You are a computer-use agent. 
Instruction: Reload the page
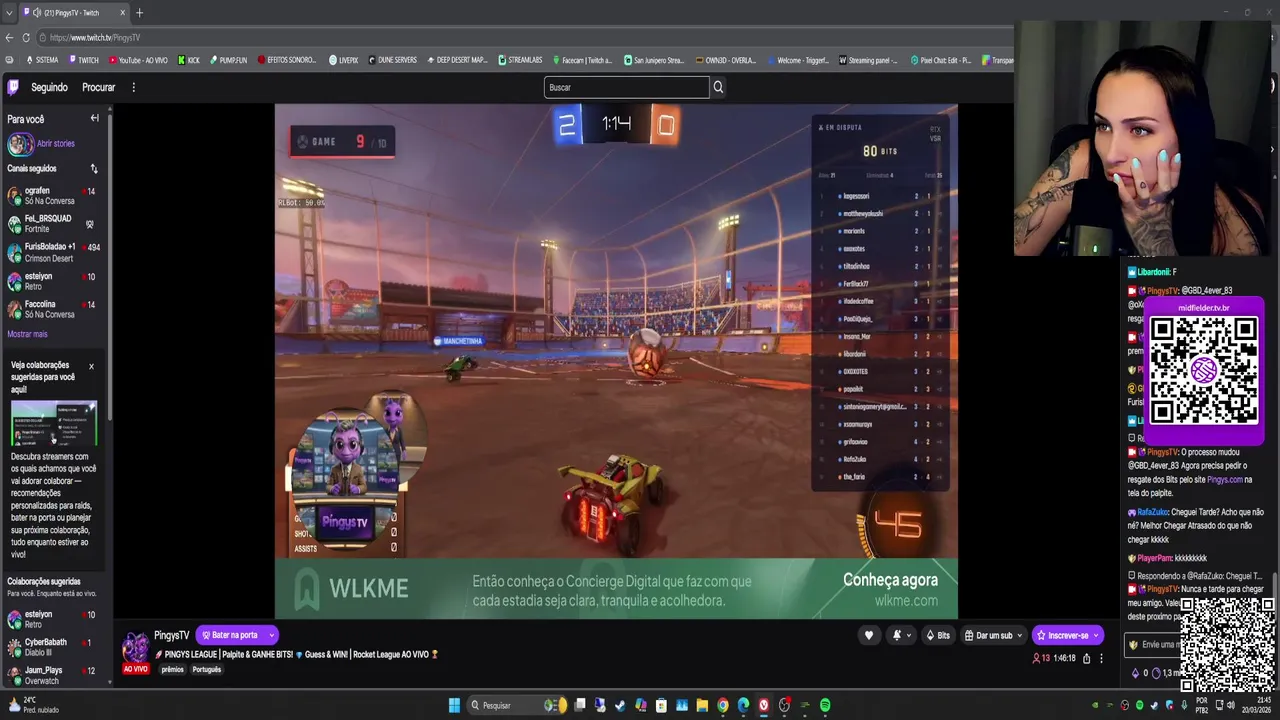point(25,38)
